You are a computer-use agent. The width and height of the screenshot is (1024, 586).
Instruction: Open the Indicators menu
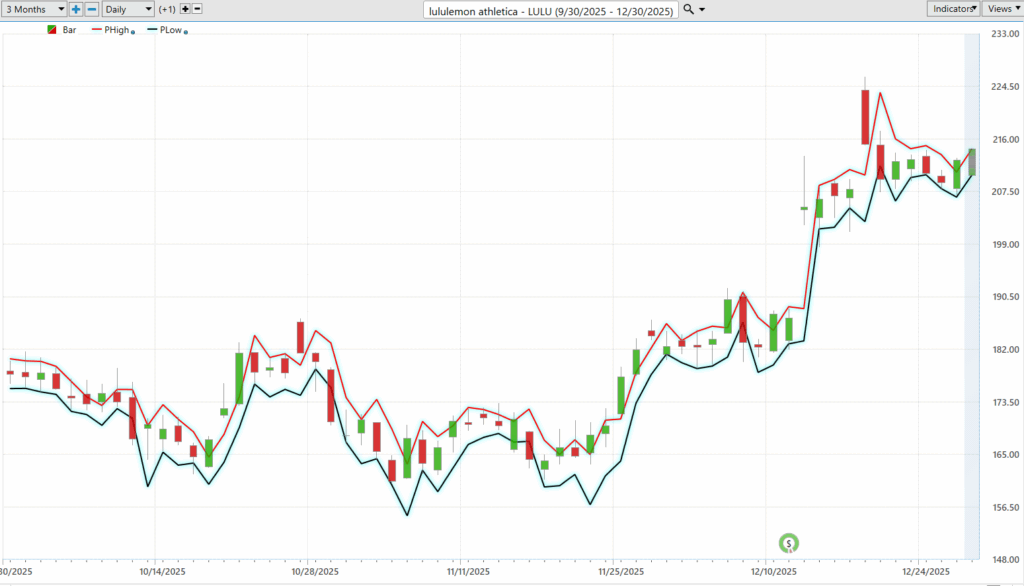coord(953,8)
